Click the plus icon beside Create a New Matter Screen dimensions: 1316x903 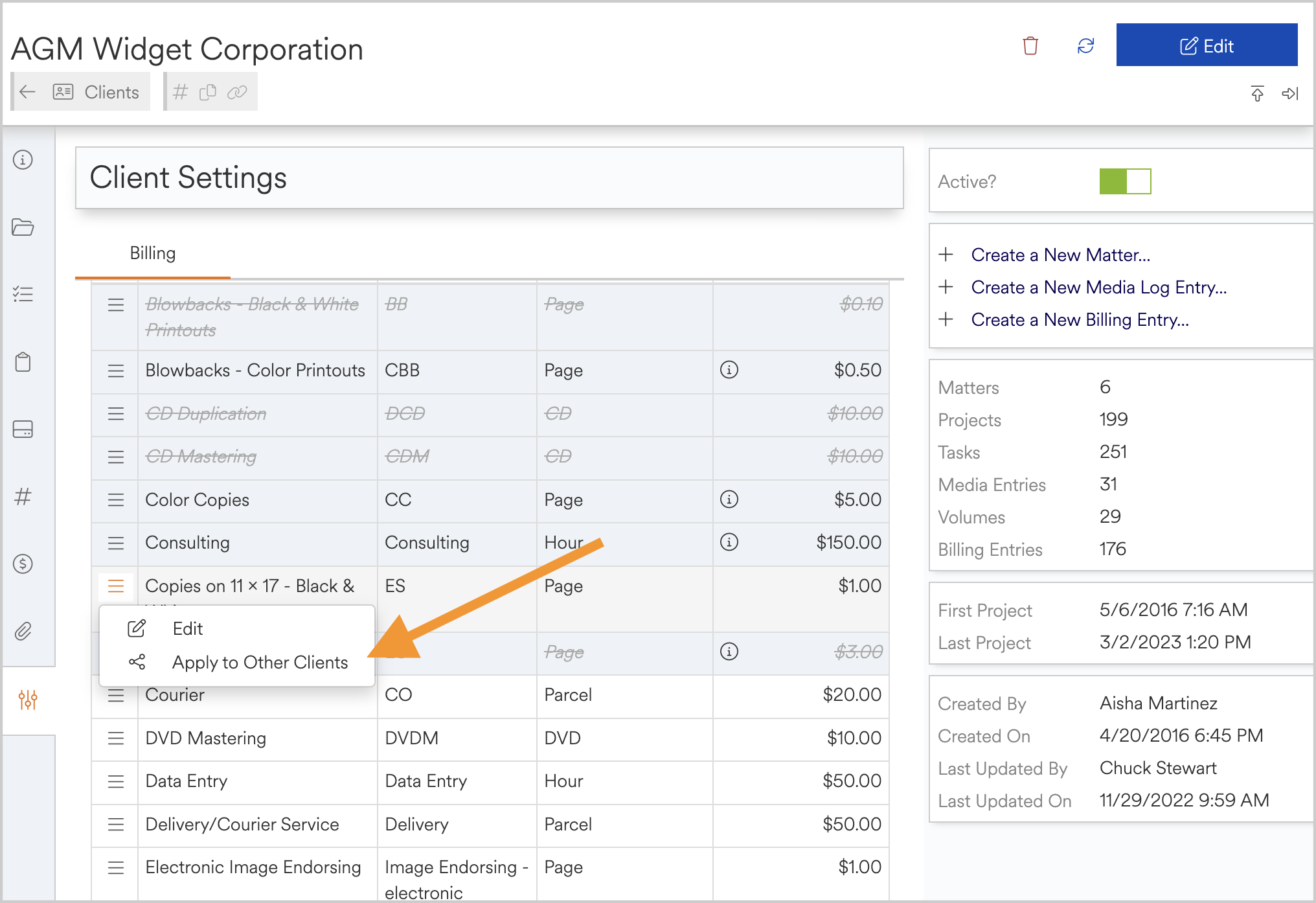coord(946,254)
